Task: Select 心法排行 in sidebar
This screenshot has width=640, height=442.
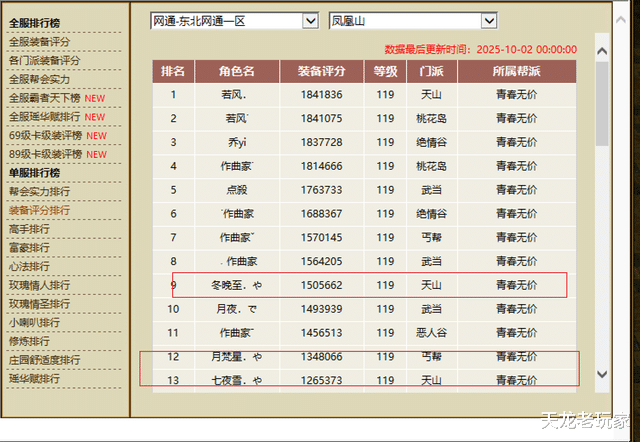Action: 29,267
